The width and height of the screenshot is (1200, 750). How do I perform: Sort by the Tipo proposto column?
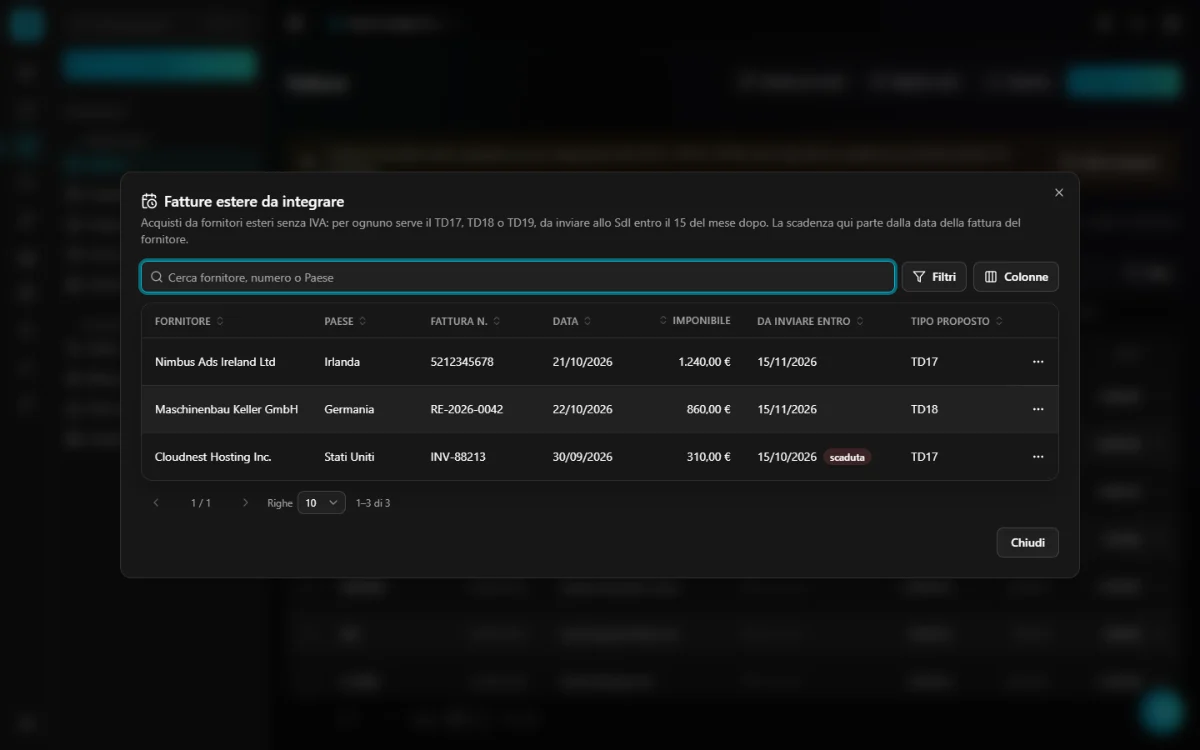957,321
